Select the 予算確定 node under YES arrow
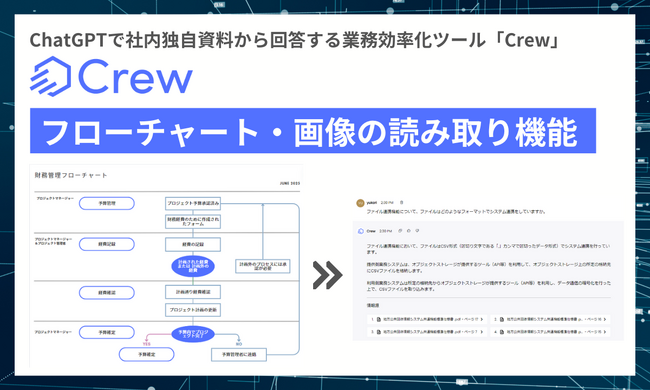The width and height of the screenshot is (650, 390). (x=147, y=354)
